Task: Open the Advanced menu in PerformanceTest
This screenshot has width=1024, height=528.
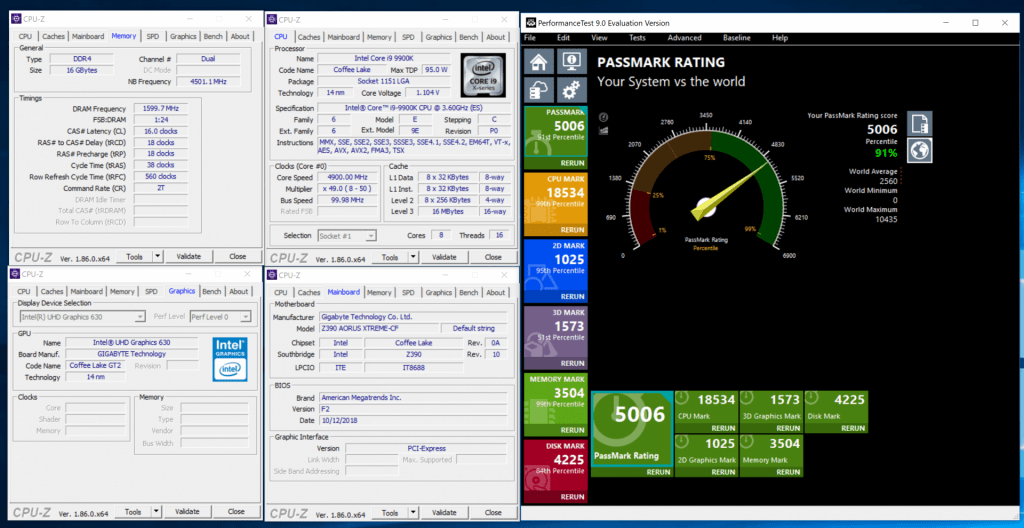Action: 684,38
